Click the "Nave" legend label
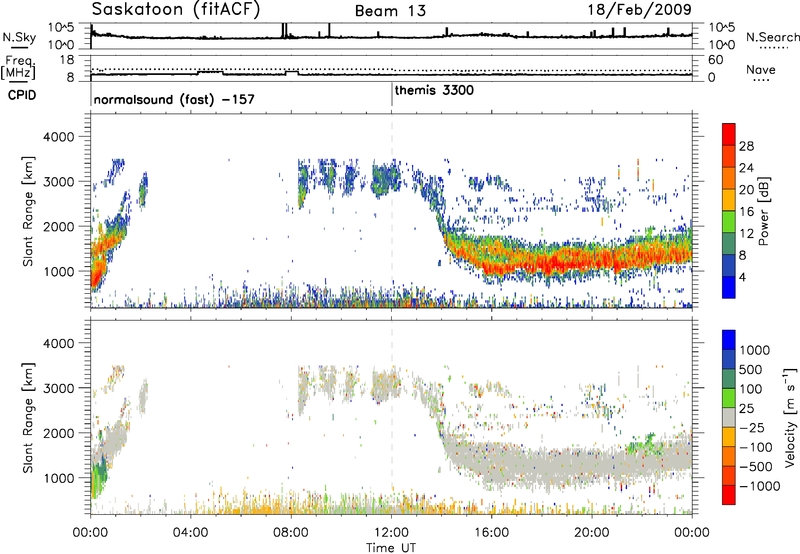The image size is (800, 554). pyautogui.click(x=761, y=69)
